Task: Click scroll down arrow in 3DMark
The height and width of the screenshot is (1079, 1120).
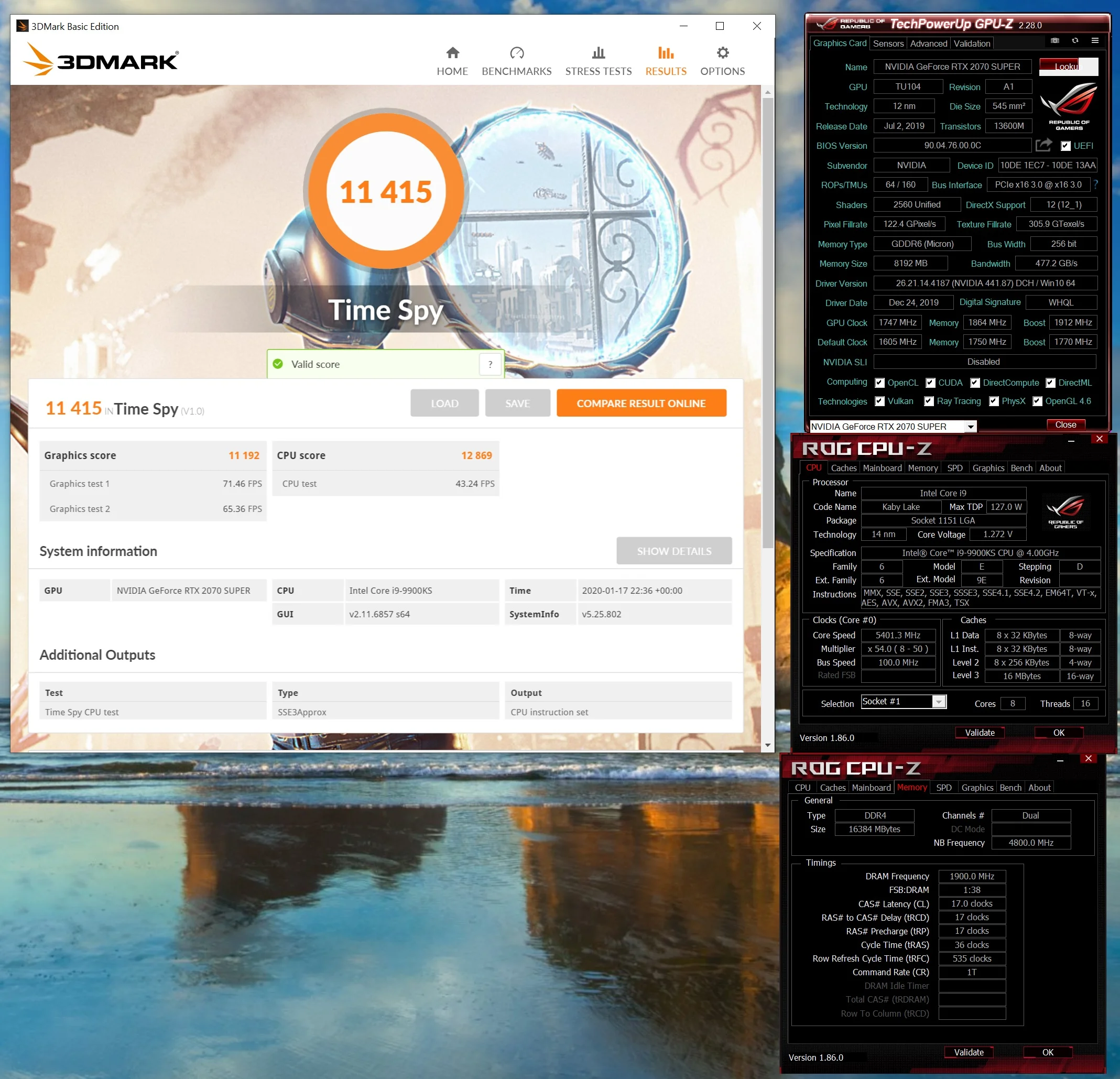Action: coord(767,745)
